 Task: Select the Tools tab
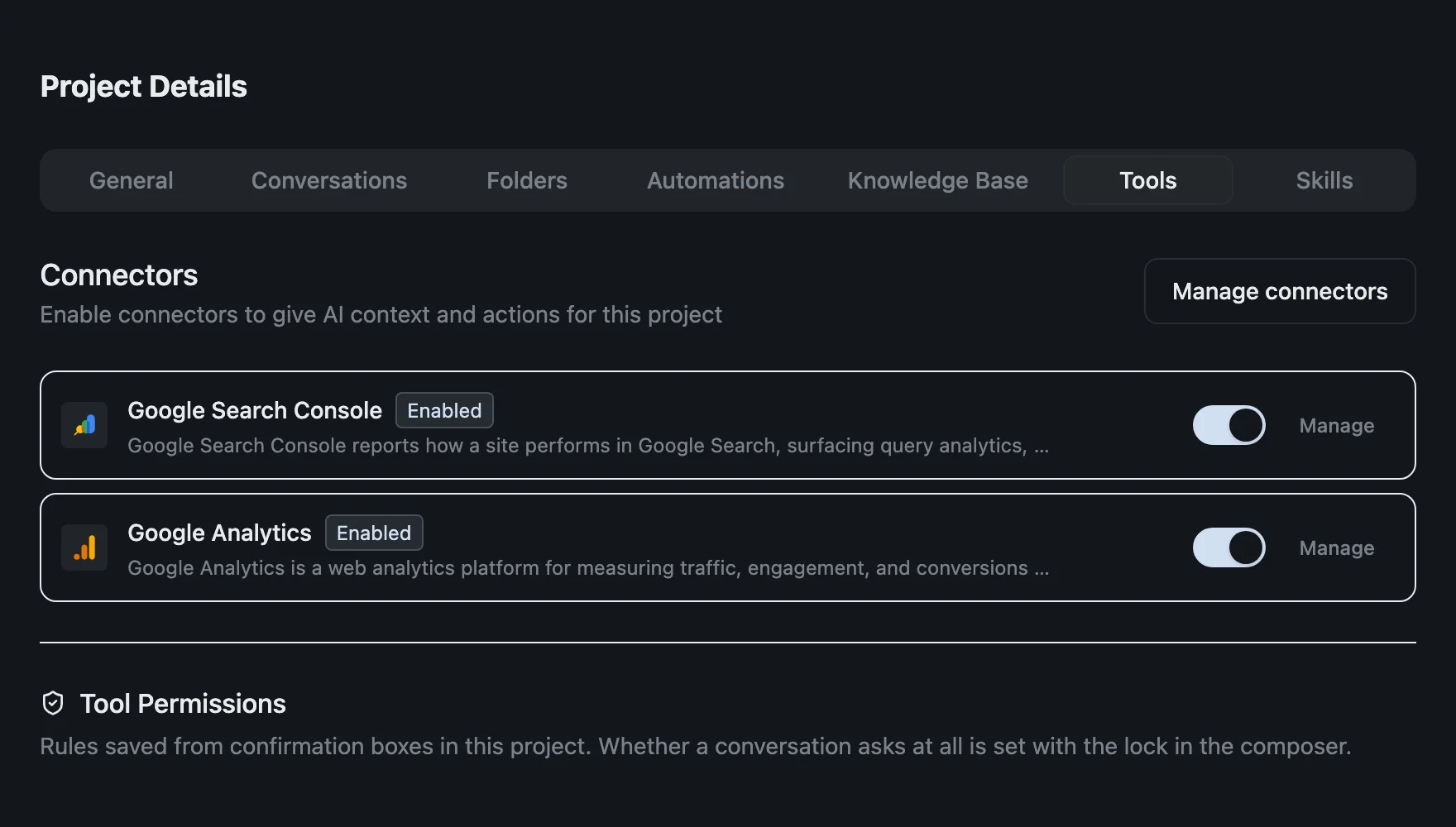click(x=1148, y=180)
